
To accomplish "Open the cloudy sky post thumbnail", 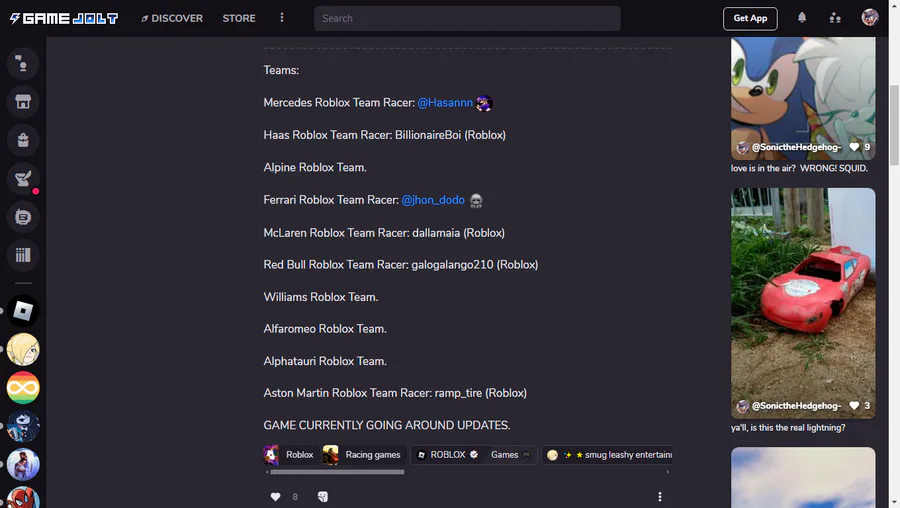I will 803,478.
